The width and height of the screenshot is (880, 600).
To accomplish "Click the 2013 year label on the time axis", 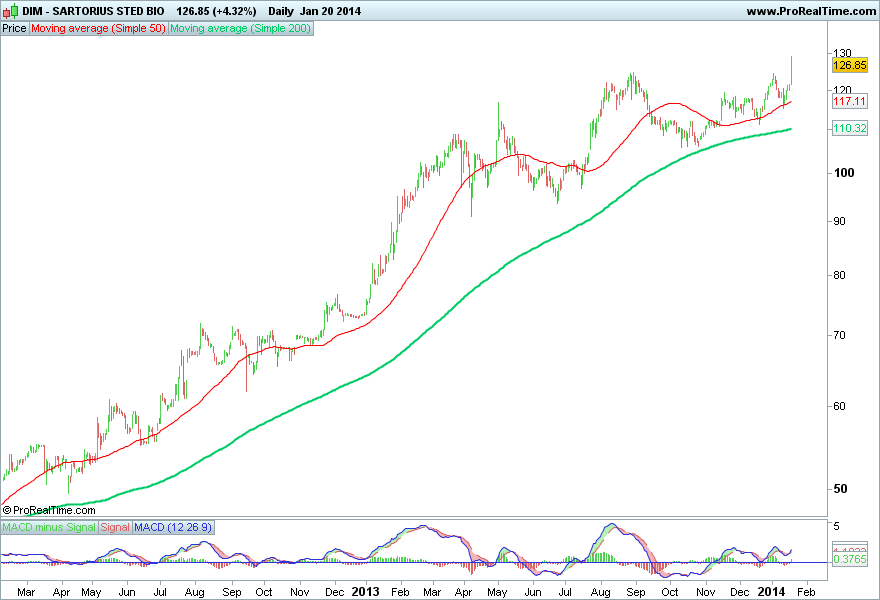I will [365, 592].
